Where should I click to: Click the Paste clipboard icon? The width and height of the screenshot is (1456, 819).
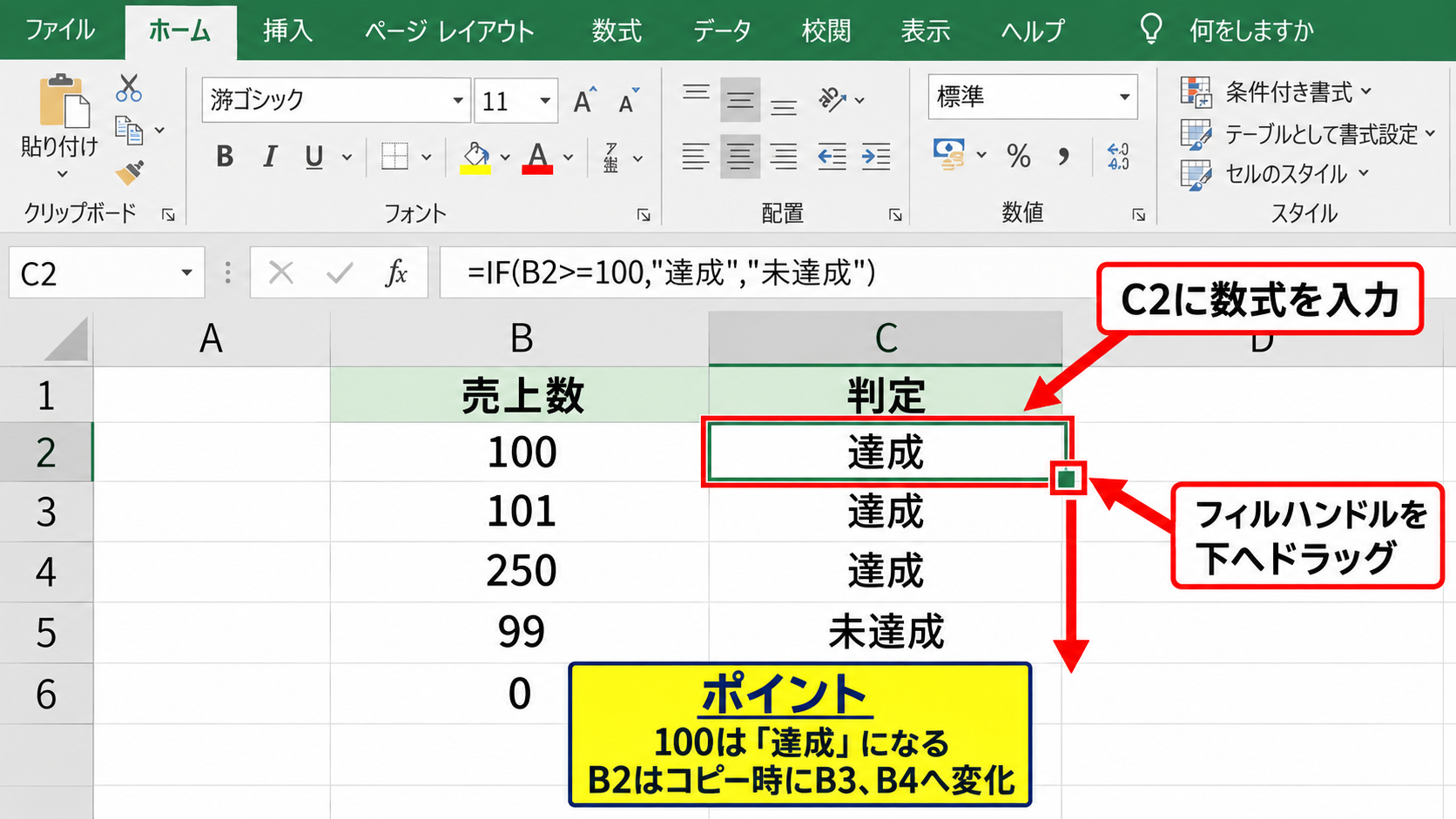[x=64, y=101]
